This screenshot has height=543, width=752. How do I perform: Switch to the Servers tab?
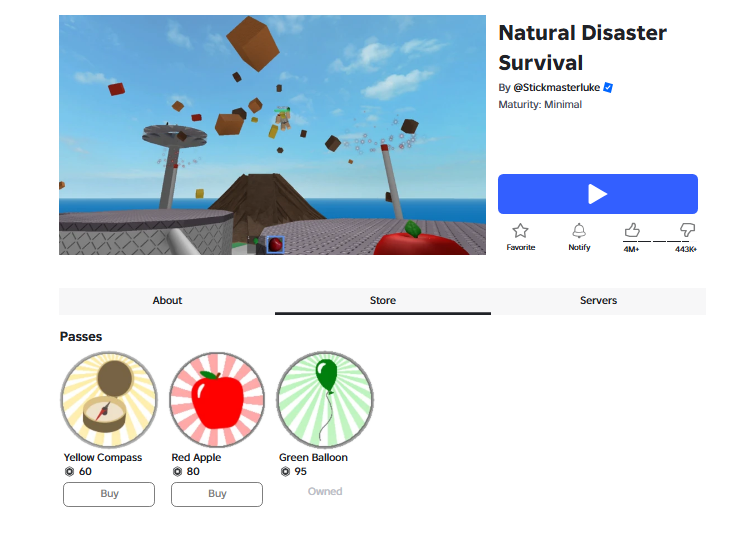click(x=598, y=301)
